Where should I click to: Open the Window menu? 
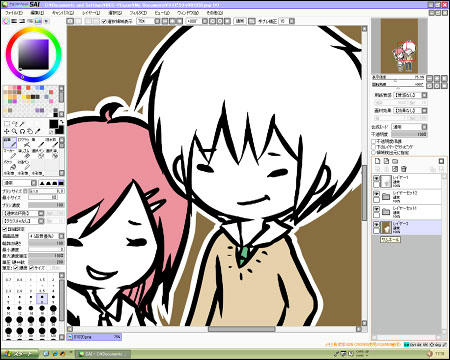coord(188,13)
